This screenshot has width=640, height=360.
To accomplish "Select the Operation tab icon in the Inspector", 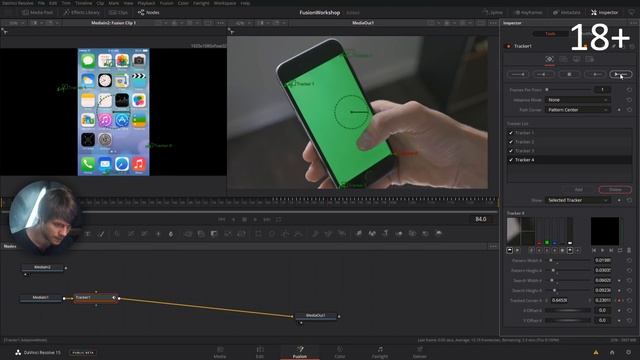I will tap(563, 60).
